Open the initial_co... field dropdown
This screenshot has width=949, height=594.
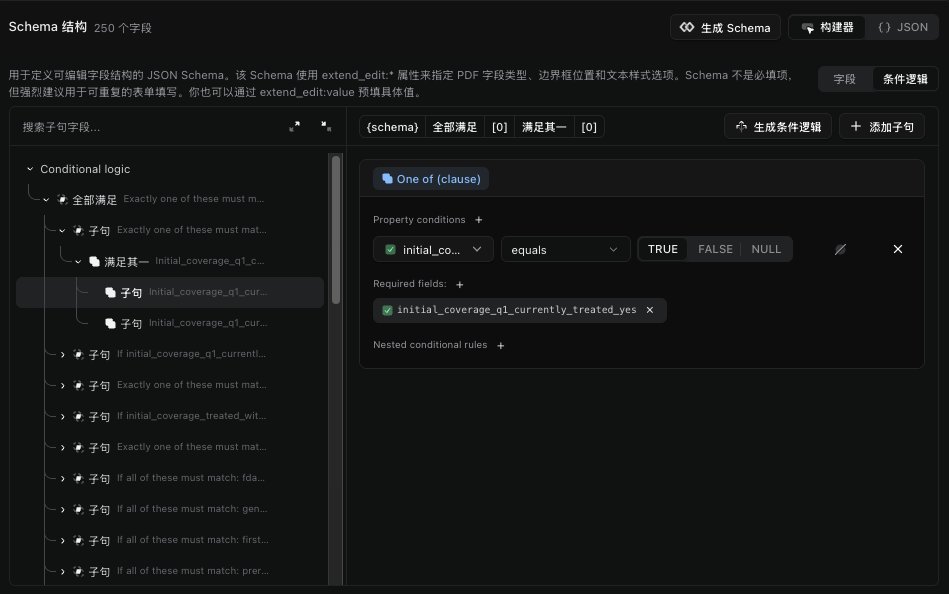pos(433,249)
